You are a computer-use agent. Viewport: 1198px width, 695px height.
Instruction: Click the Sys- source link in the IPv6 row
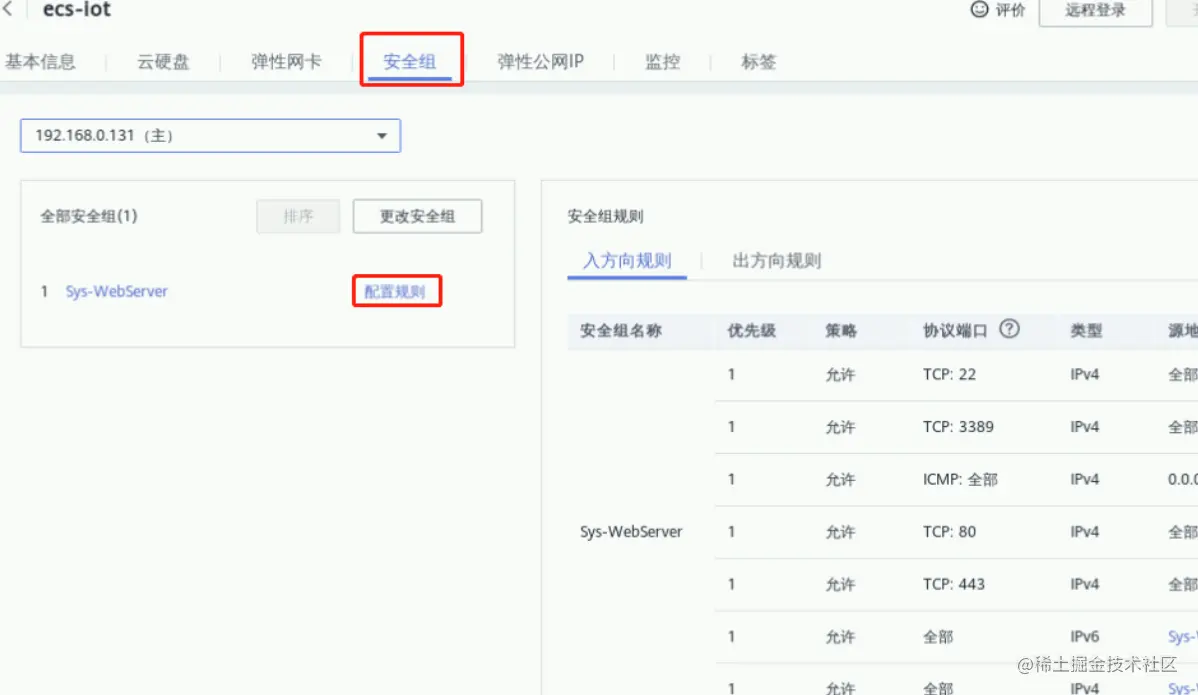click(x=1183, y=637)
